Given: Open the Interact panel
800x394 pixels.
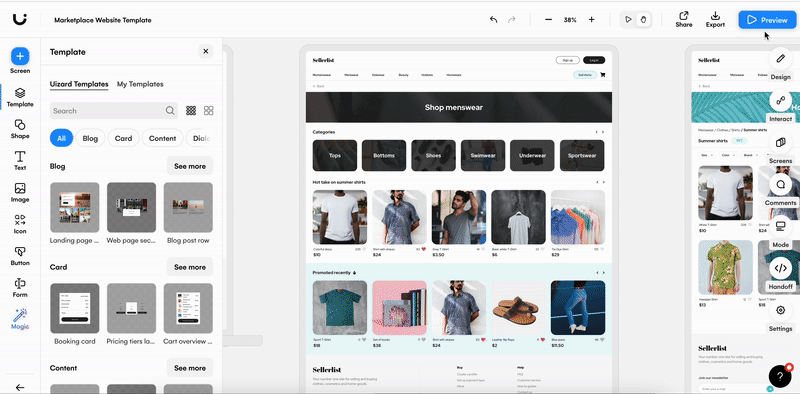Looking at the screenshot, I should point(780,106).
